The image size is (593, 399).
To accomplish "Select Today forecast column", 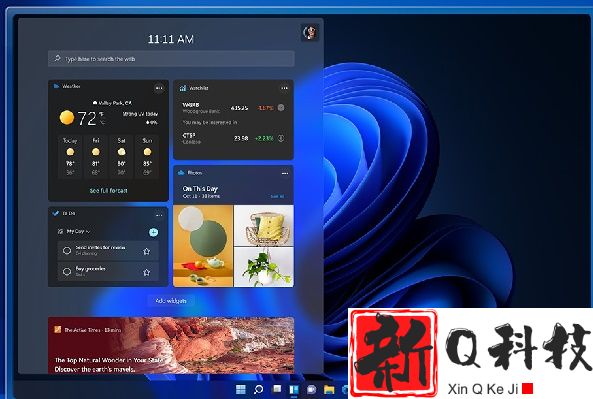I will pyautogui.click(x=70, y=157).
